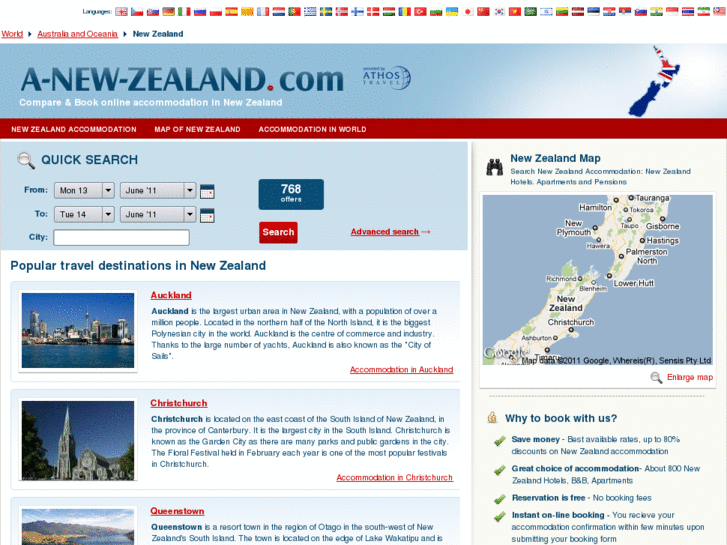Click the New Zealand Map heading
The width and height of the screenshot is (727, 545).
(555, 159)
